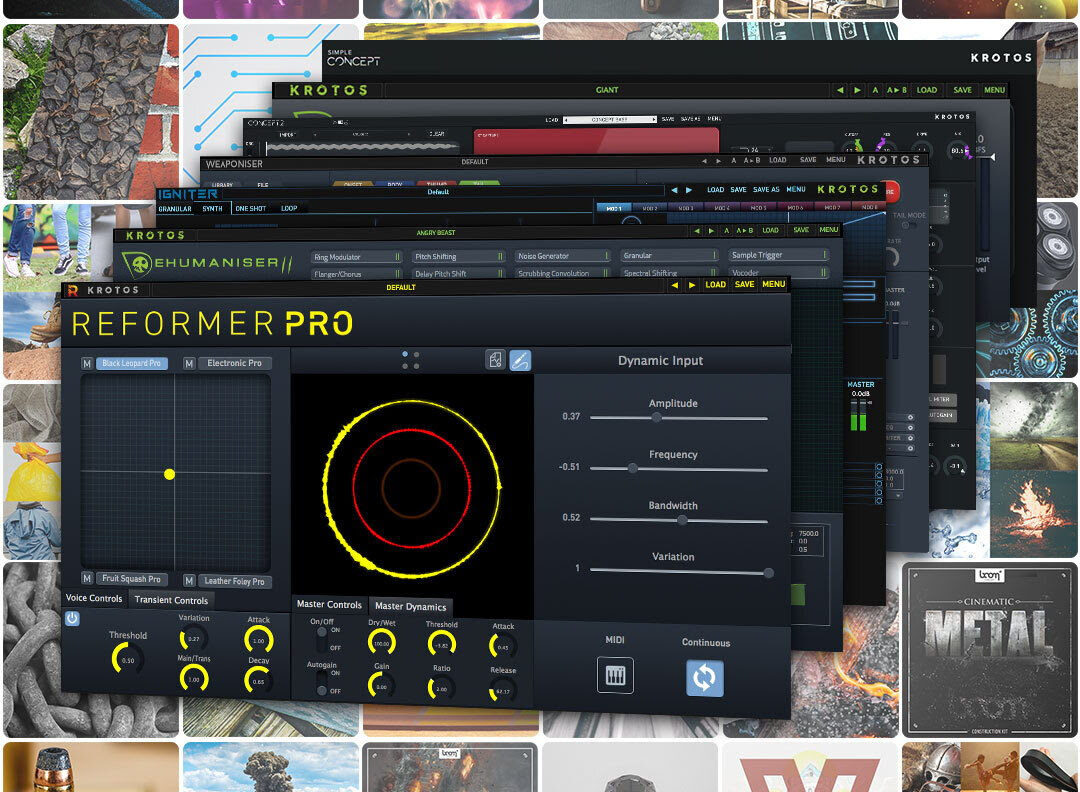
Task: Open the Granular module in Dehumaniser
Action: pos(669,256)
